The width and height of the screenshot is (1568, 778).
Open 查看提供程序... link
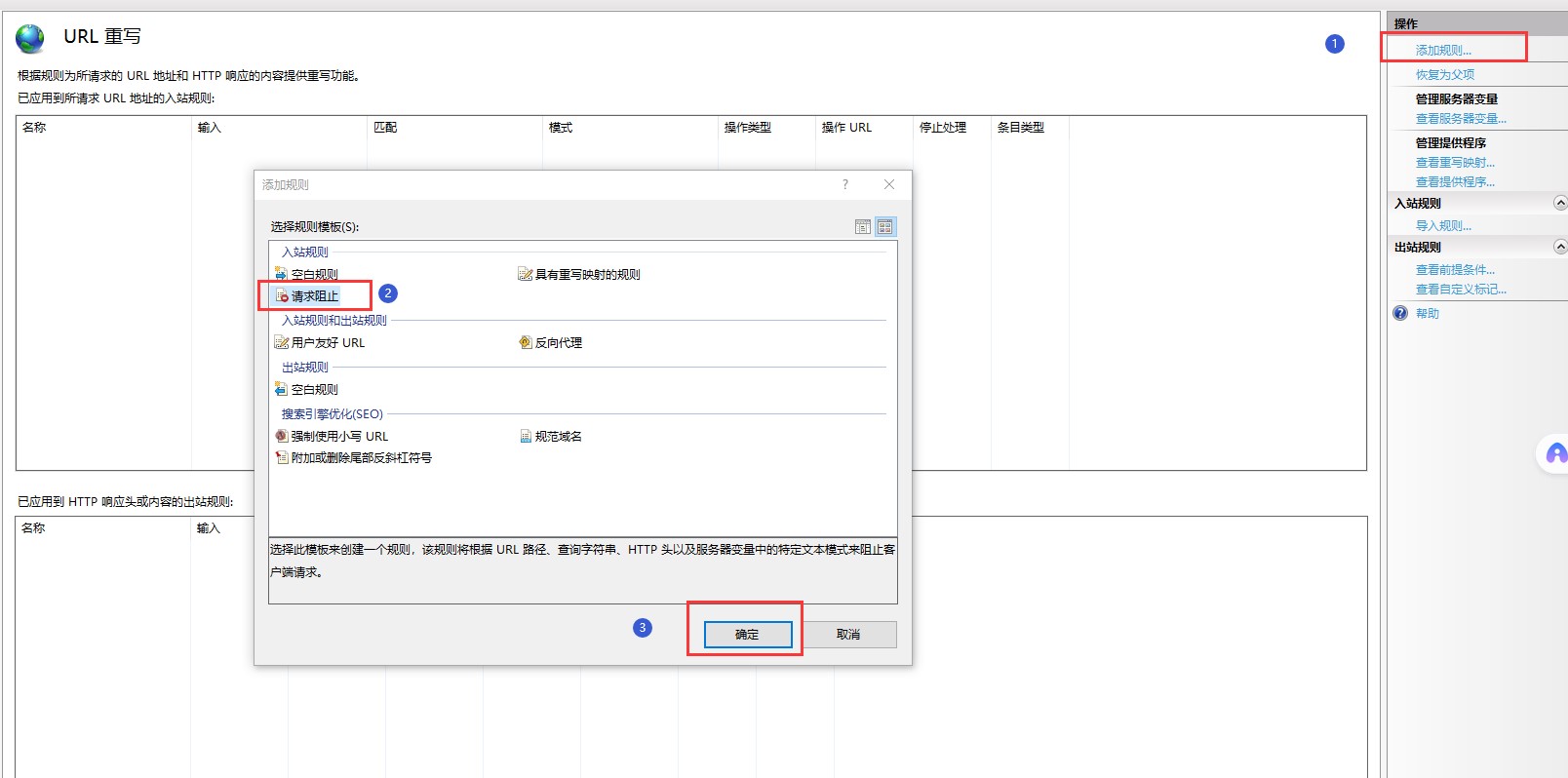tap(1455, 181)
